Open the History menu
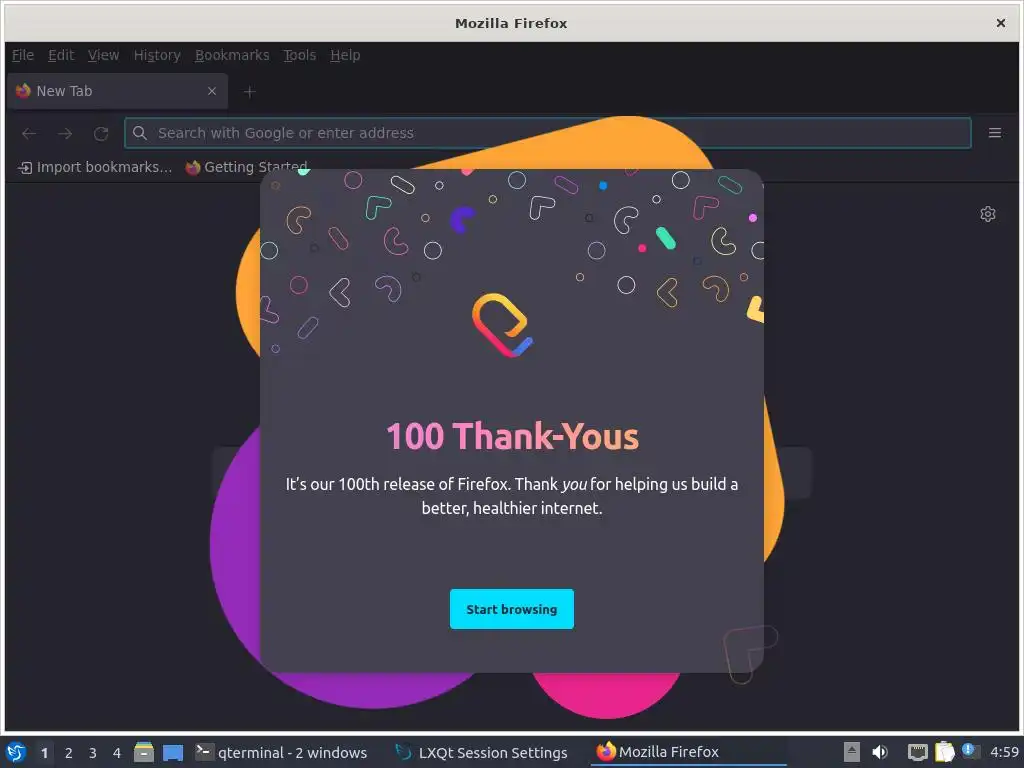1024x768 pixels. pyautogui.click(x=157, y=56)
